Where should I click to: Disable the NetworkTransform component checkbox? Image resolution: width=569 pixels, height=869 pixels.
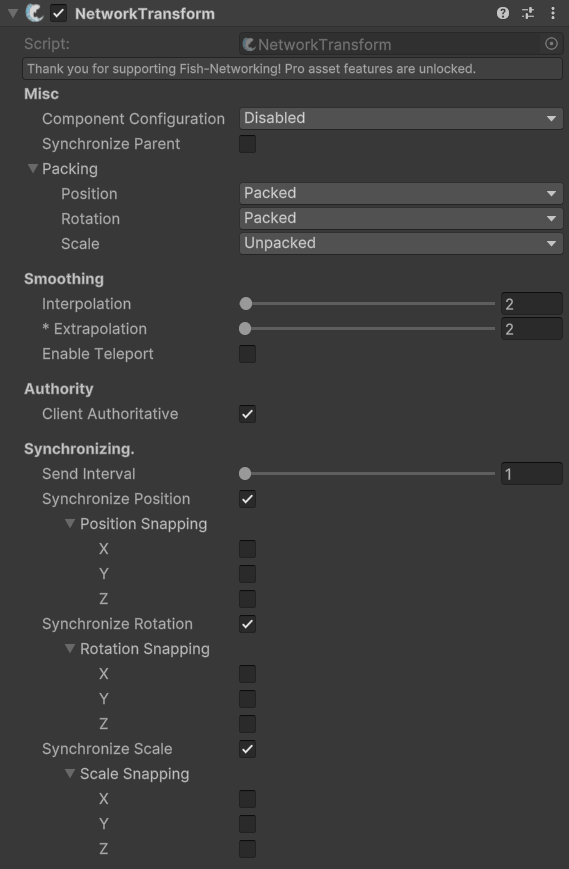click(59, 13)
